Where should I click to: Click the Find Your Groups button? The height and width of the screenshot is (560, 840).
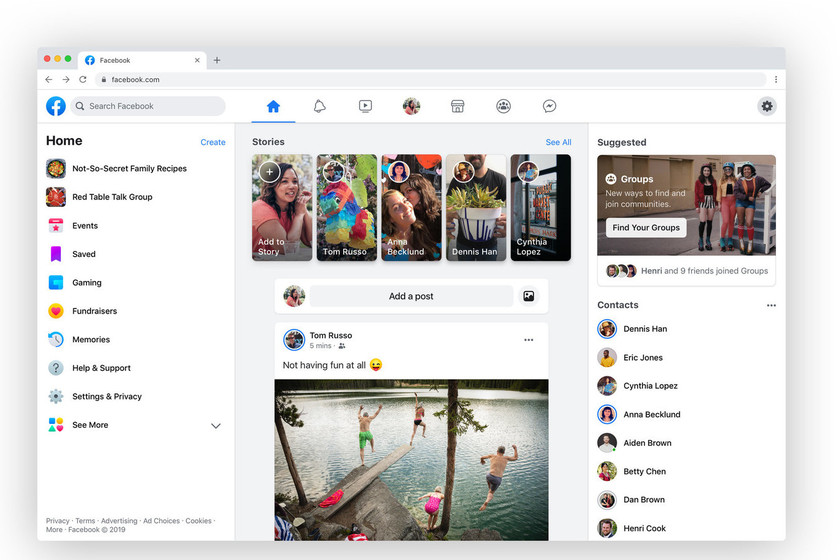[x=646, y=227]
